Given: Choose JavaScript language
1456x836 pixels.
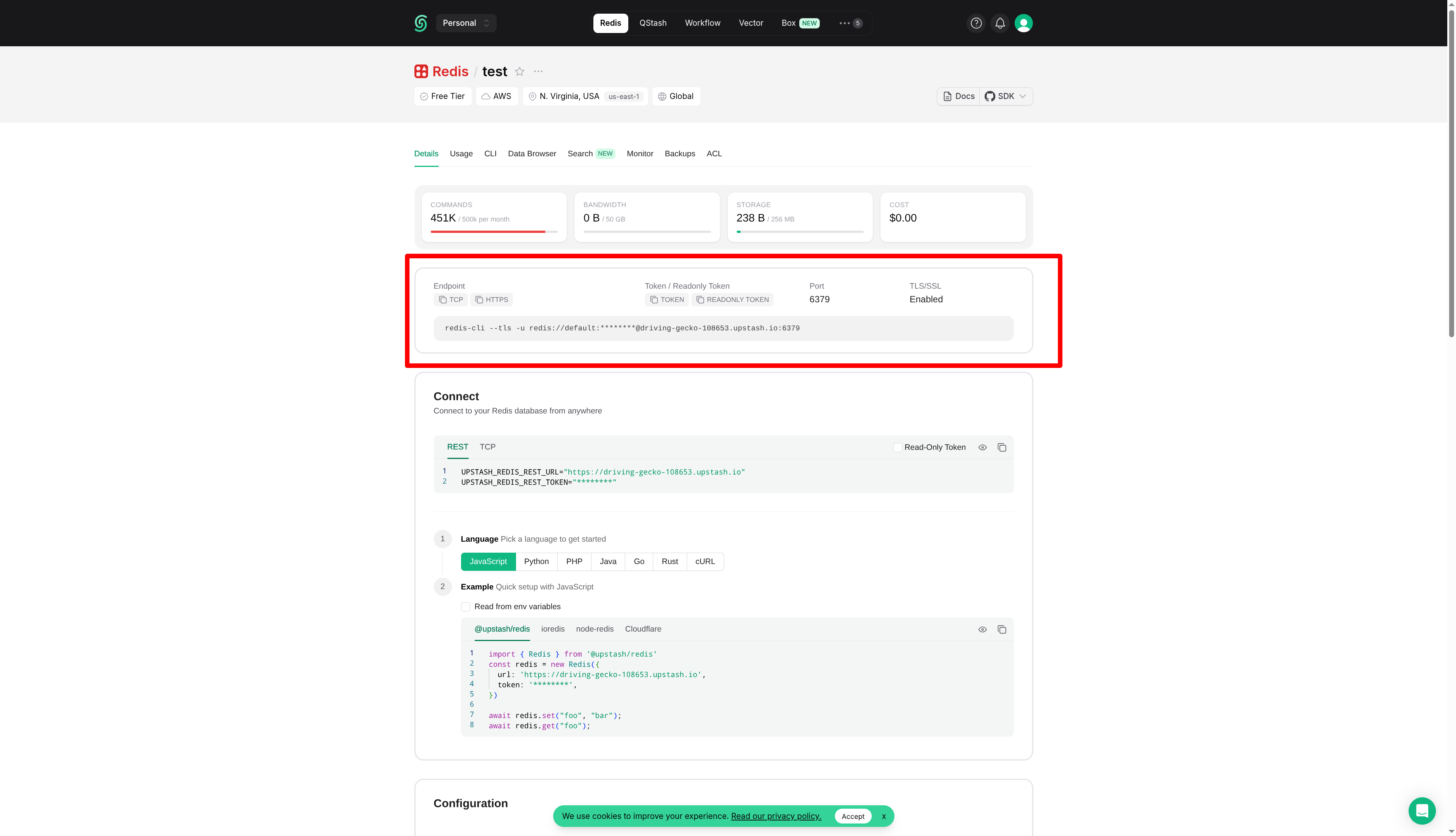Looking at the screenshot, I should [488, 561].
